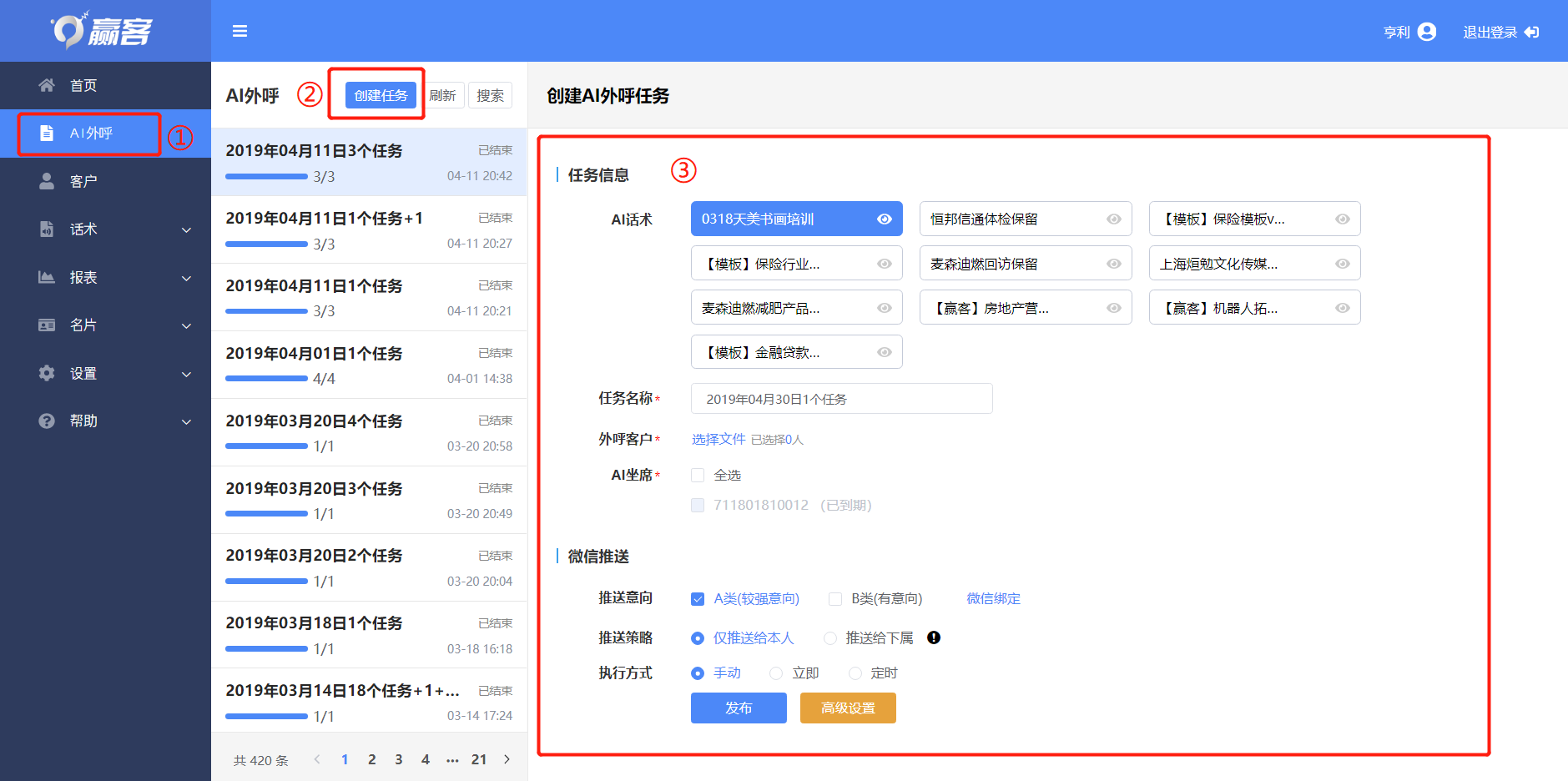Toggle the hamburger sidebar menu icon

coord(239,32)
